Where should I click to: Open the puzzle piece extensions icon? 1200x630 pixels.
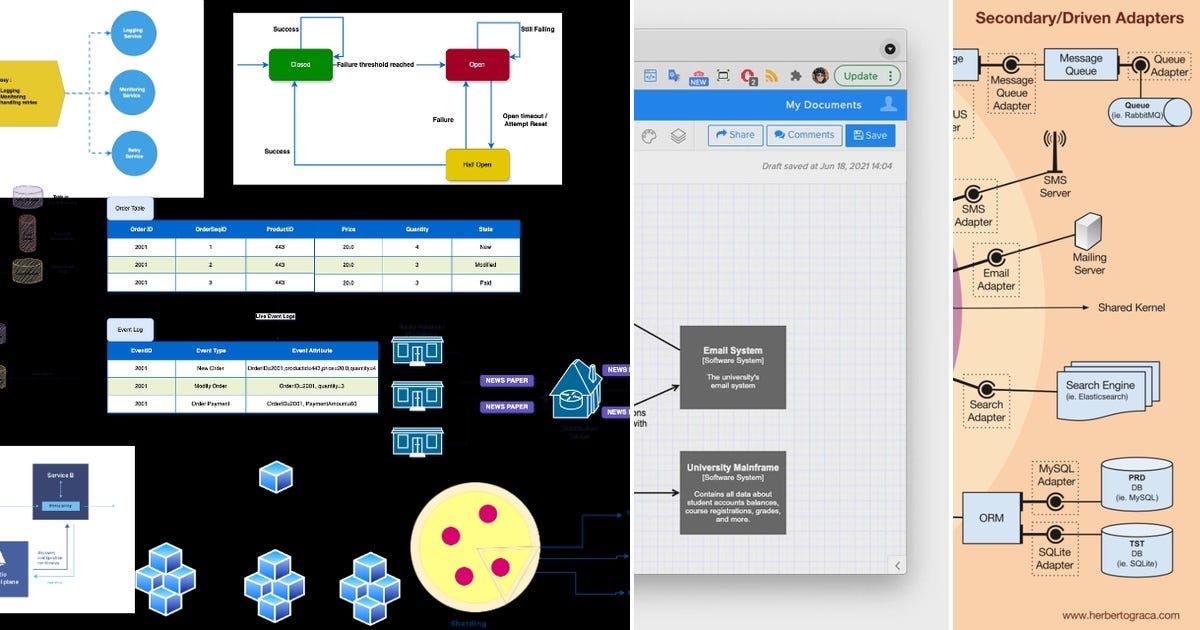(795, 76)
